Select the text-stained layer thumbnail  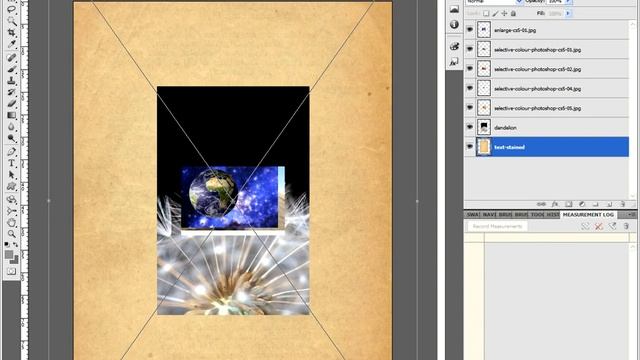pos(484,147)
